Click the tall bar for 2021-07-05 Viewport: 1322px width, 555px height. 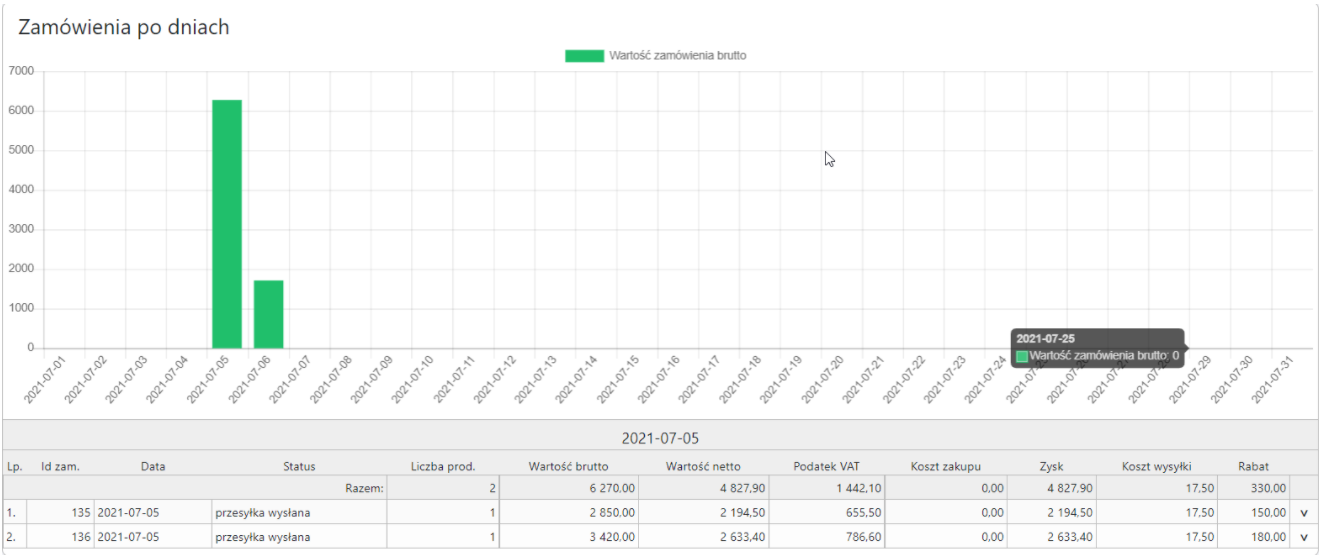[x=227, y=223]
